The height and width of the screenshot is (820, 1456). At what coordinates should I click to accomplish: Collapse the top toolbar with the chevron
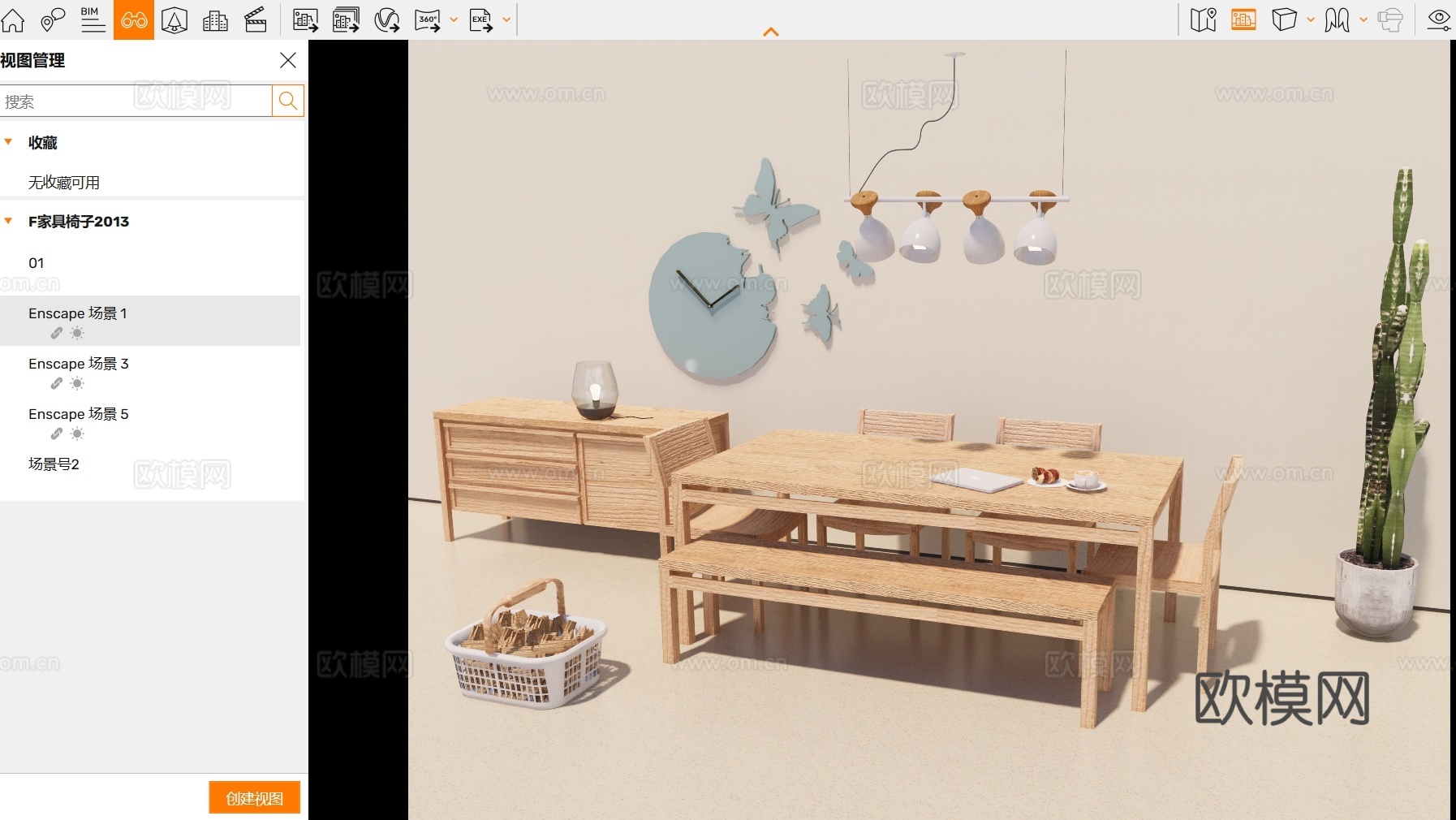[771, 32]
